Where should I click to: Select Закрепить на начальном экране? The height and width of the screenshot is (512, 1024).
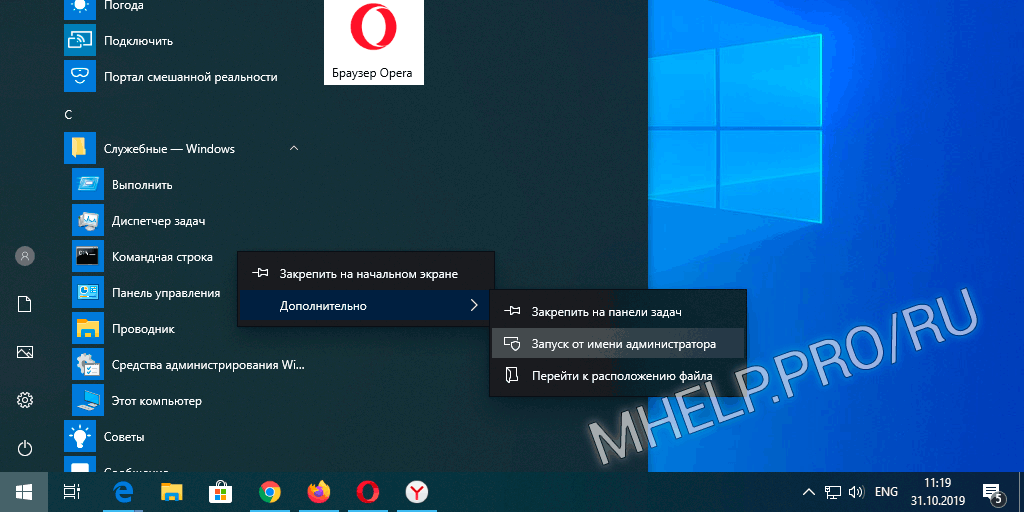(366, 274)
